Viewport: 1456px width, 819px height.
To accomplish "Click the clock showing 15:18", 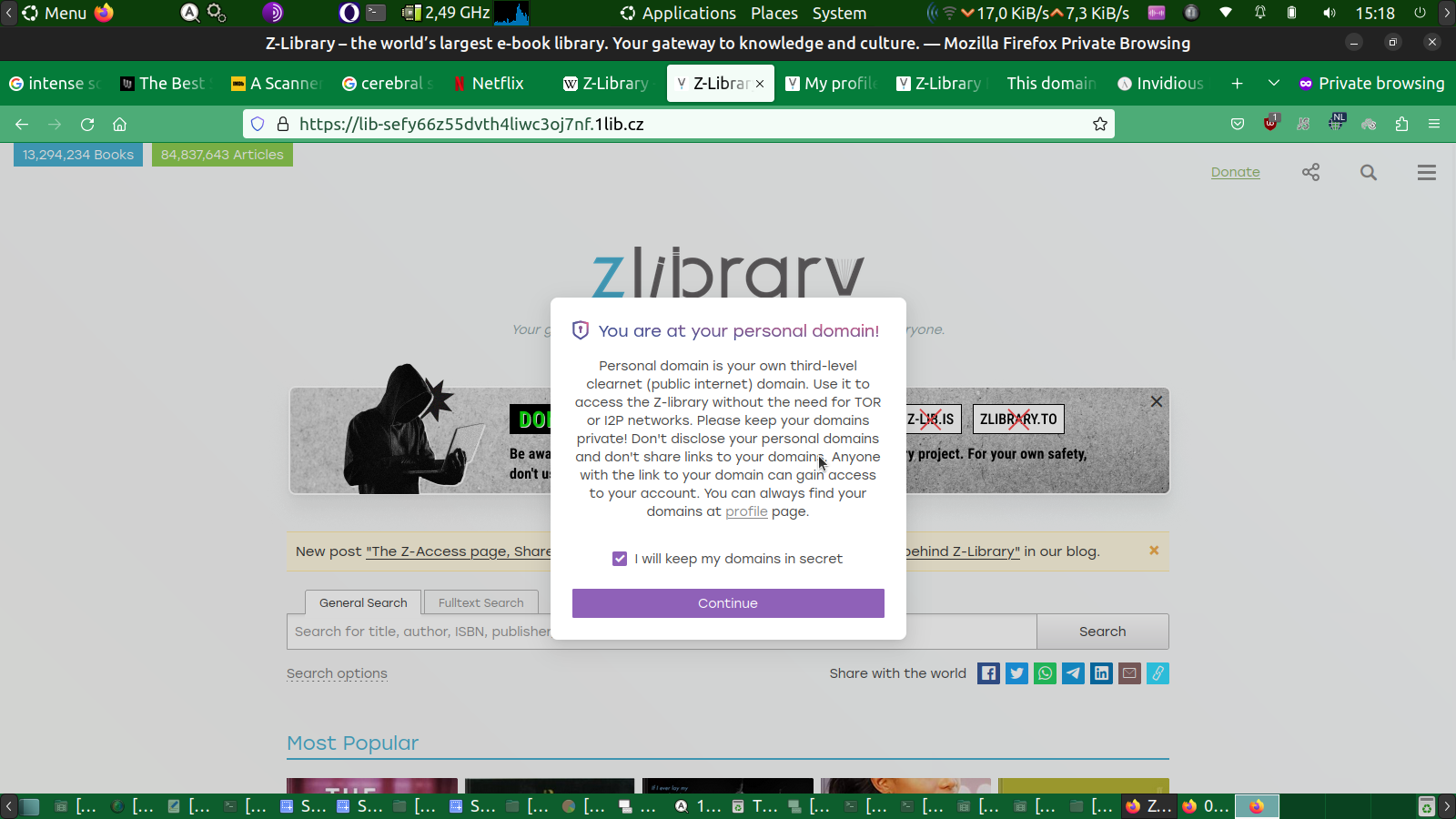I will click(1375, 13).
